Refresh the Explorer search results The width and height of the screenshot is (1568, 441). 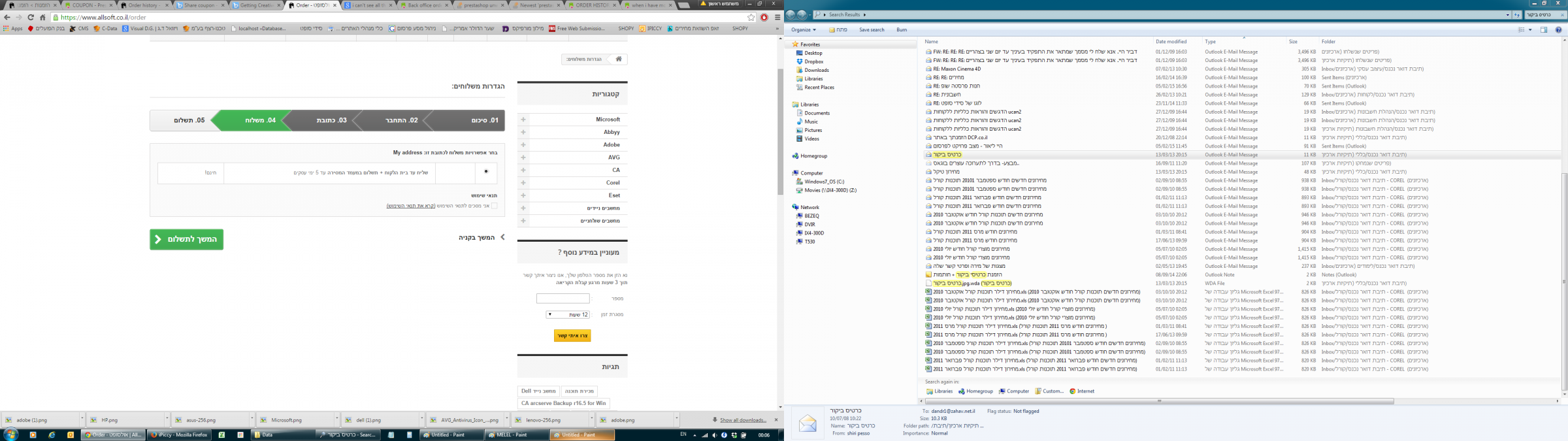coord(1517,14)
